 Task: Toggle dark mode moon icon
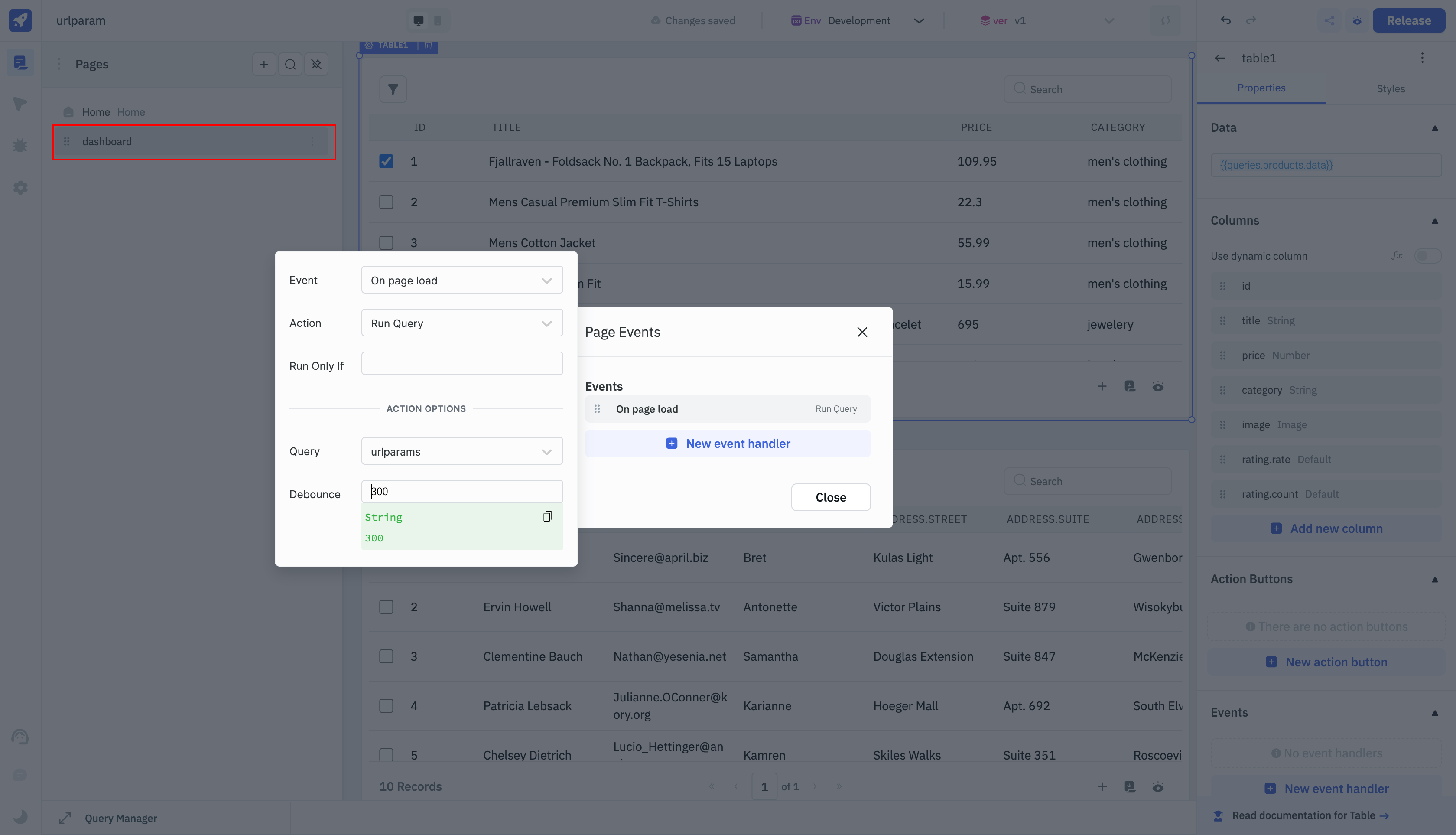point(20,816)
